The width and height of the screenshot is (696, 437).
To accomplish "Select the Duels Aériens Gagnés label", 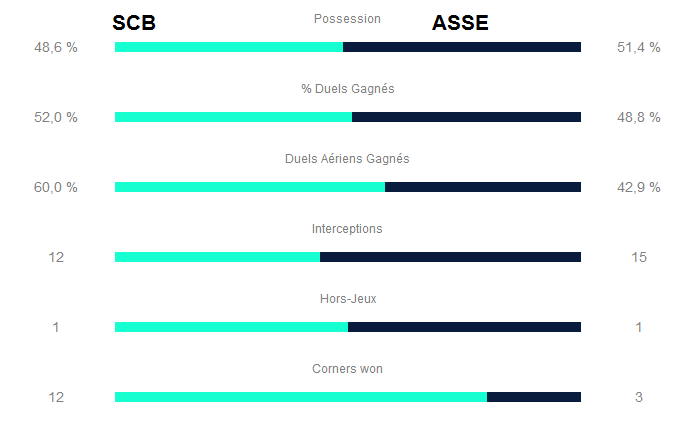I will [347, 159].
